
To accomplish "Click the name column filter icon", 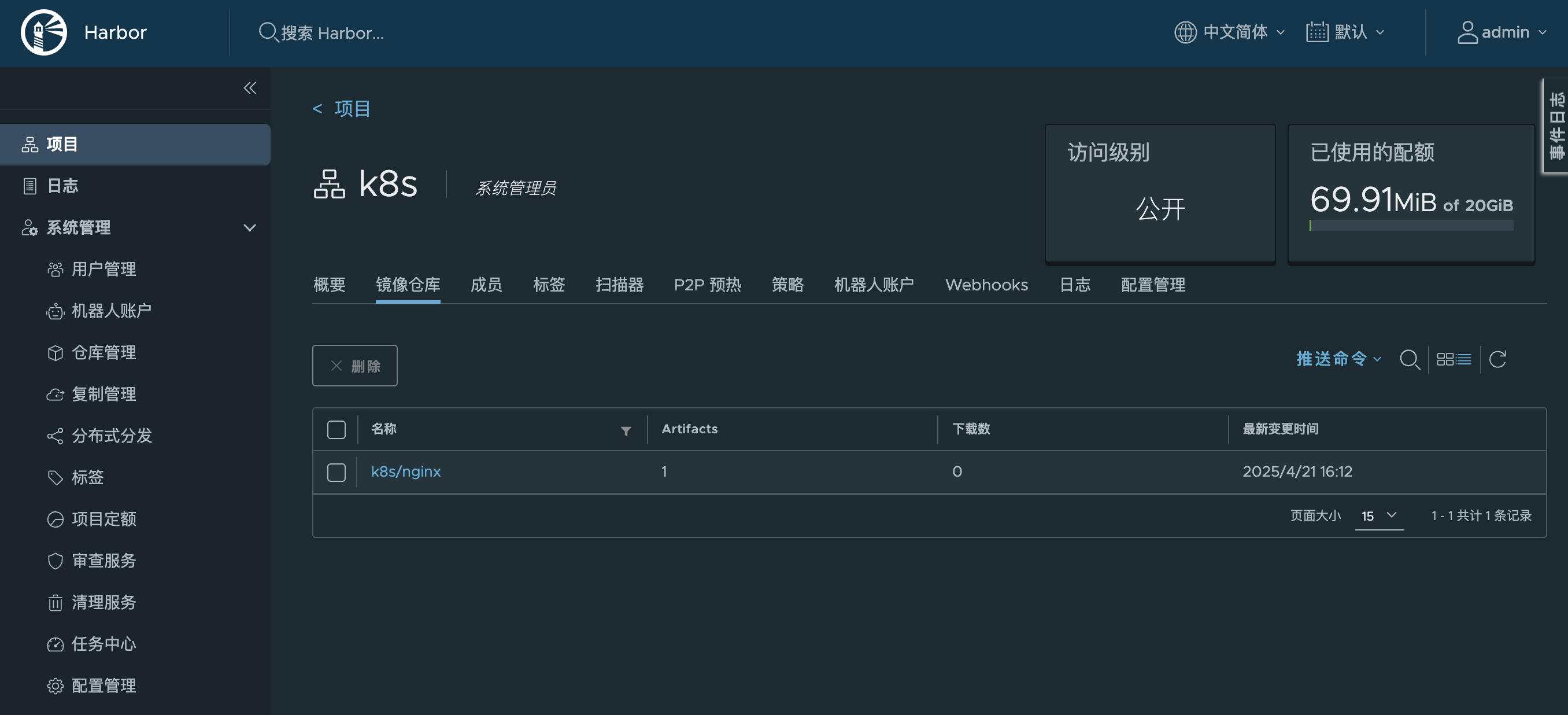I will (x=626, y=430).
